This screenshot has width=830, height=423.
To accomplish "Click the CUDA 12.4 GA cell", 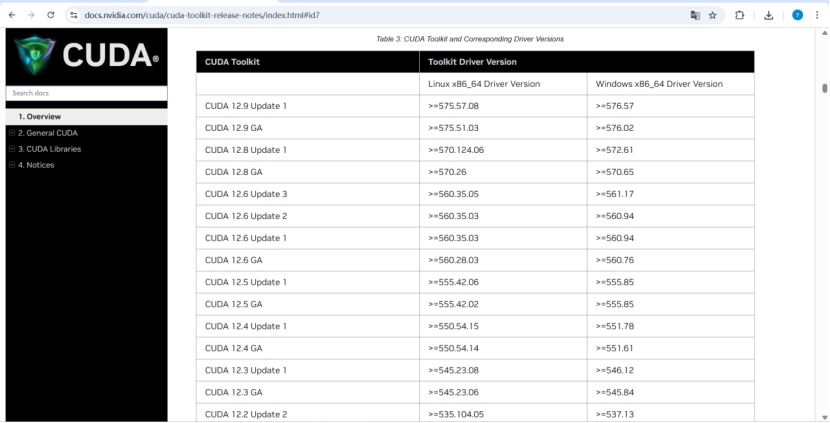I will (308, 348).
